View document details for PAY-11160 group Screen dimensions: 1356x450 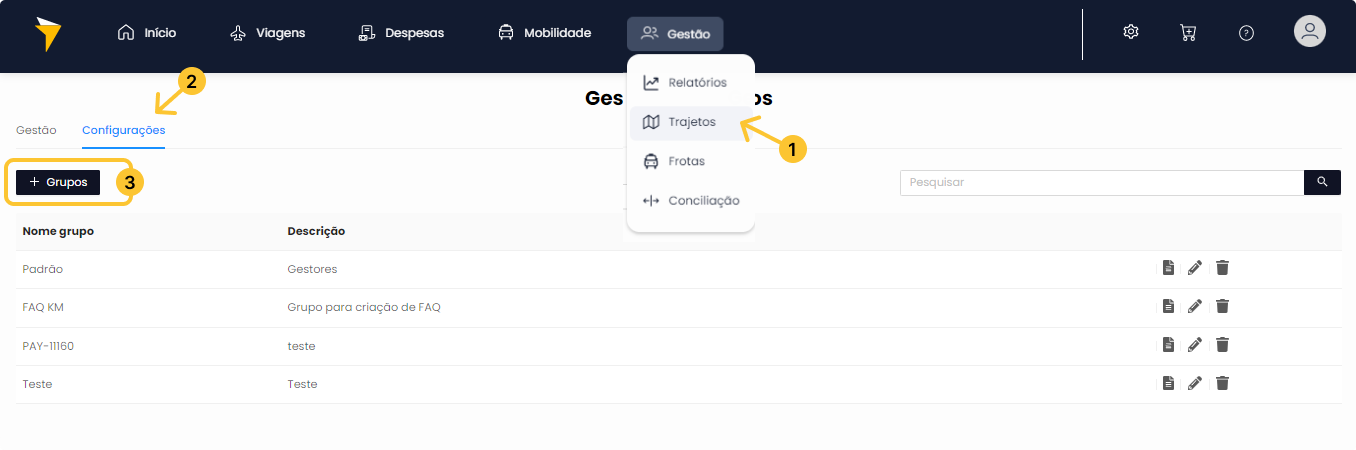(1168, 345)
